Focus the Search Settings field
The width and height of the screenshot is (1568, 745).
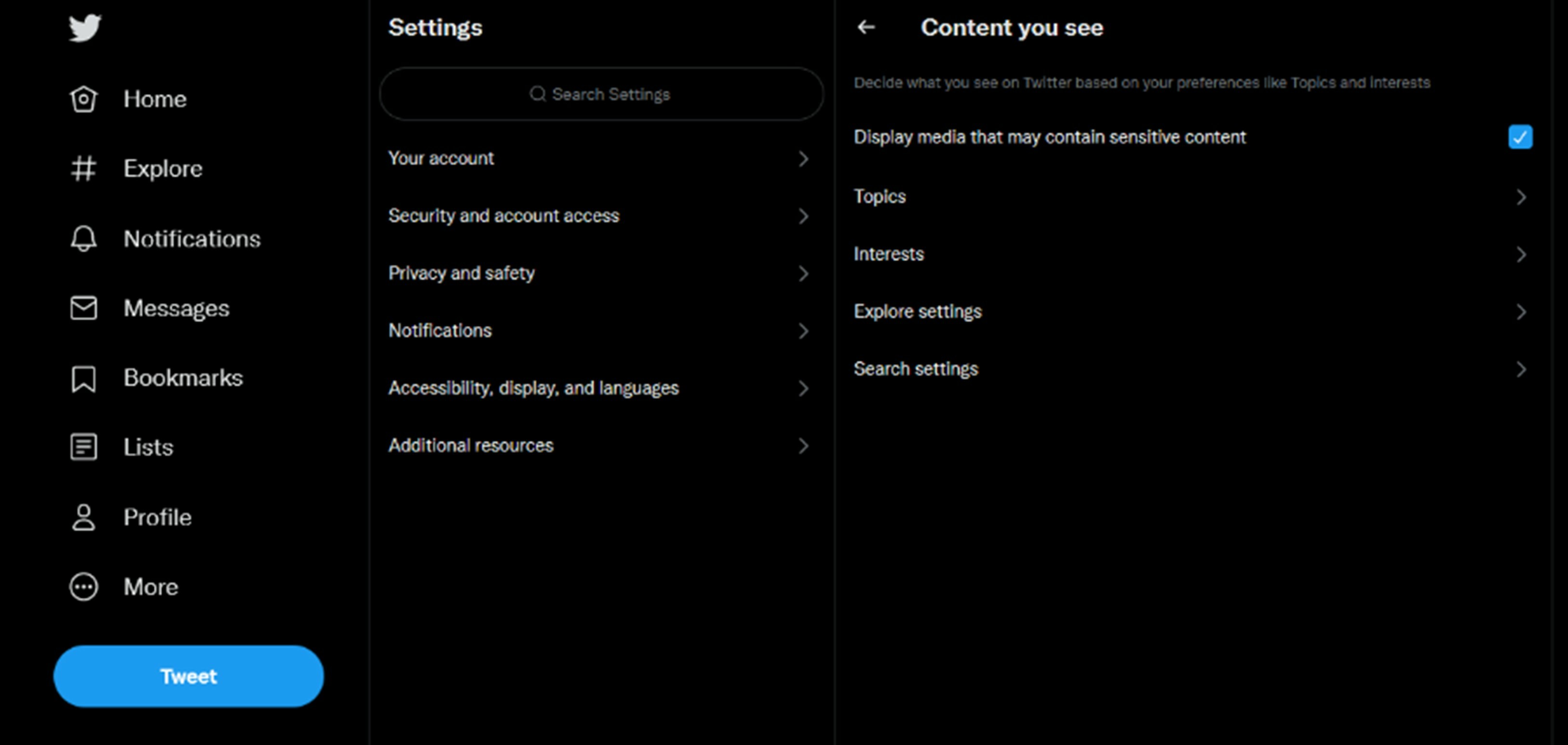point(601,94)
